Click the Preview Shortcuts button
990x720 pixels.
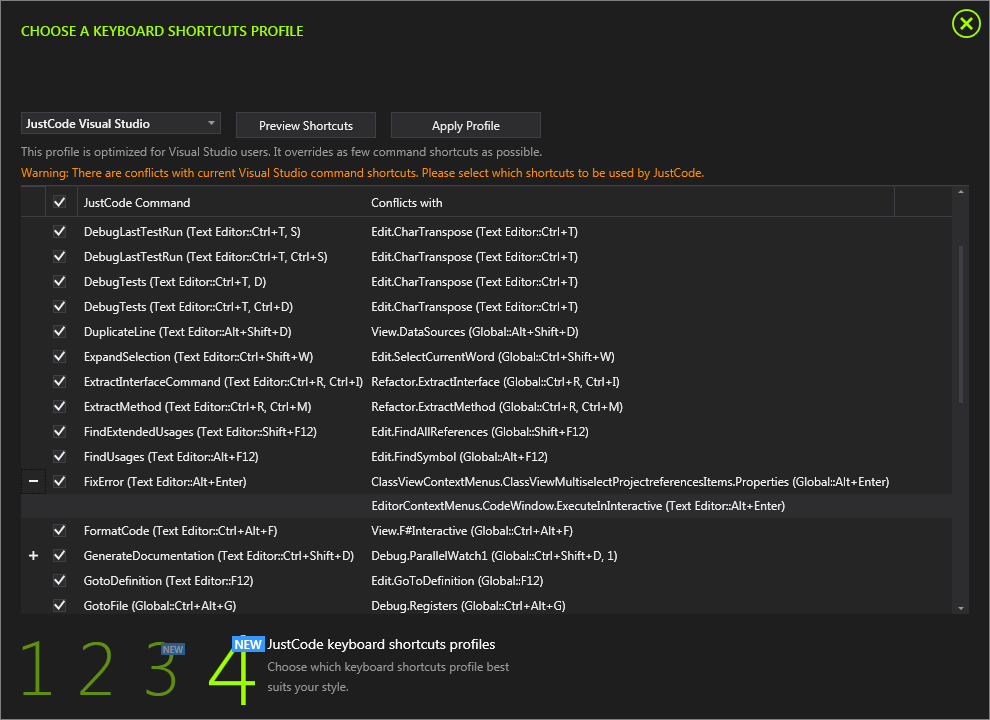coord(306,125)
